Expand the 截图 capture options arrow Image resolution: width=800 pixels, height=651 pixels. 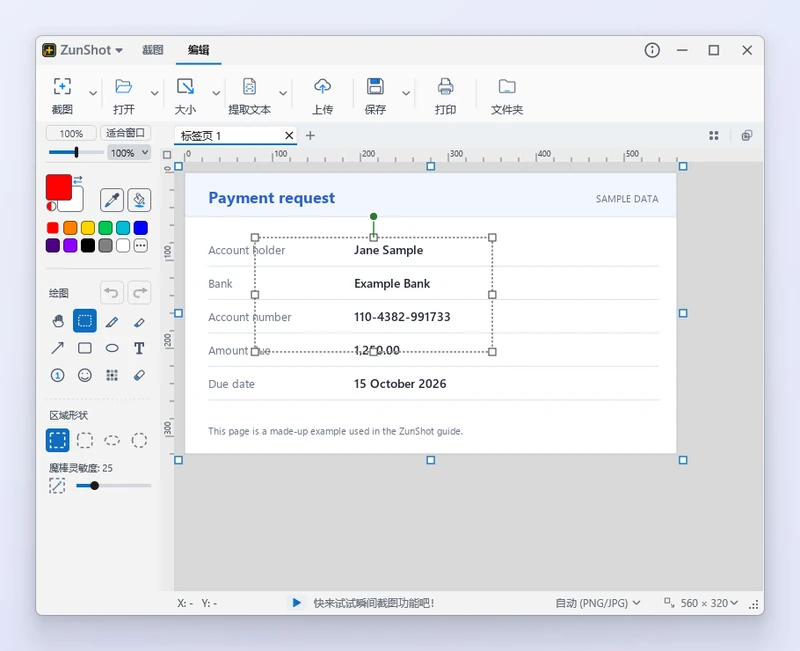pyautogui.click(x=93, y=93)
